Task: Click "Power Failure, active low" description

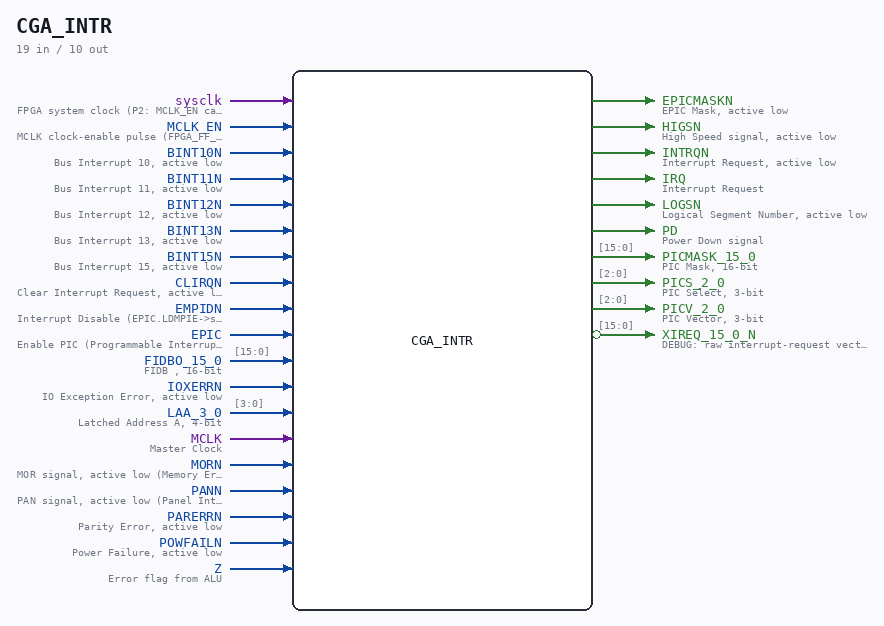Action: point(147,552)
